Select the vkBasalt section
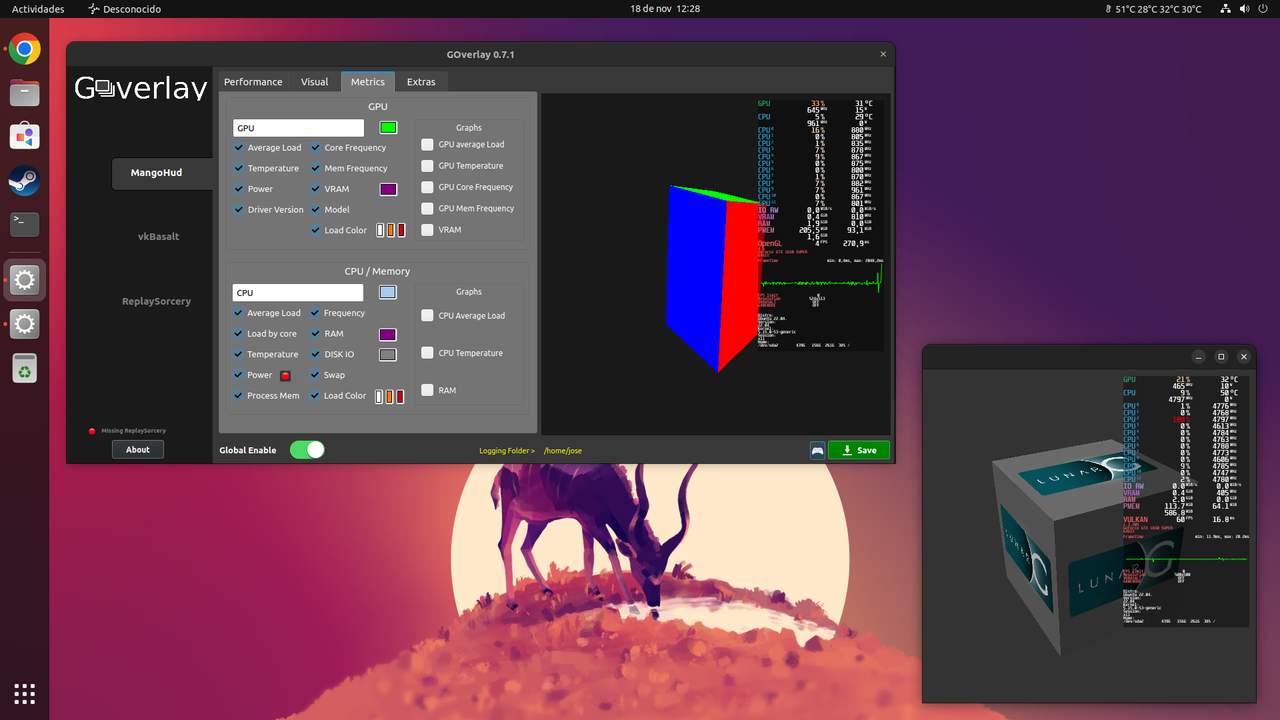This screenshot has width=1280, height=720. pos(158,237)
